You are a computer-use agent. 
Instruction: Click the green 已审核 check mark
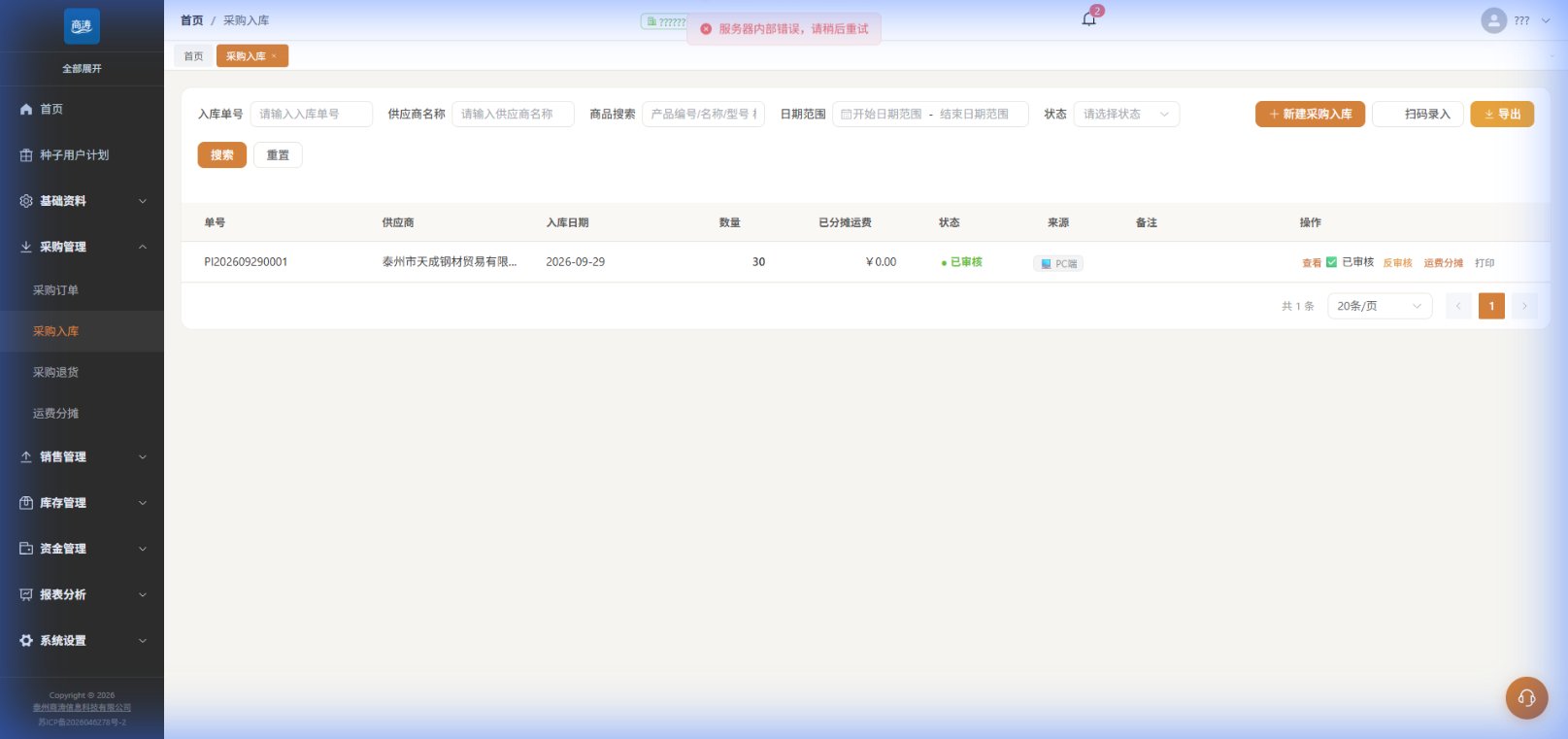click(1331, 262)
